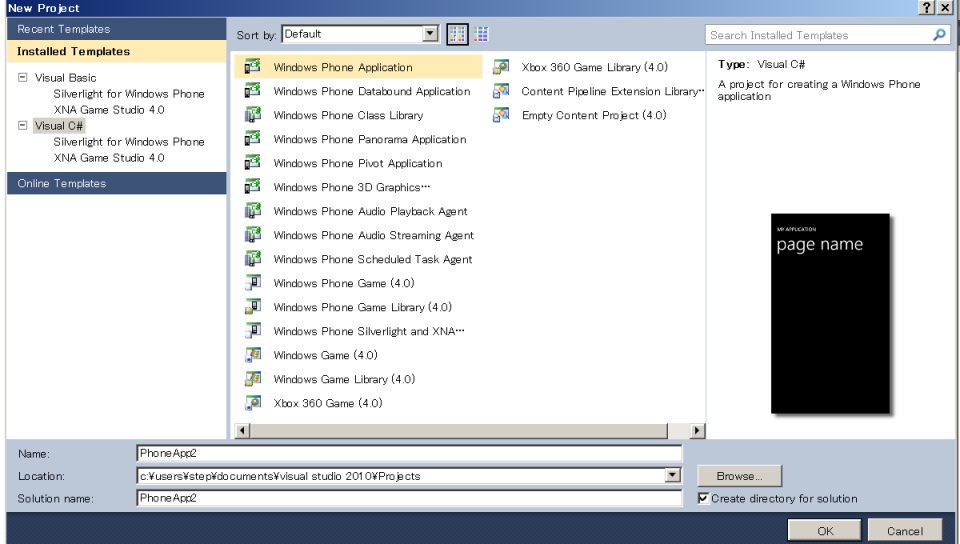
Task: Select Xbox 360 Game Library (4.0) text
Action: point(594,67)
